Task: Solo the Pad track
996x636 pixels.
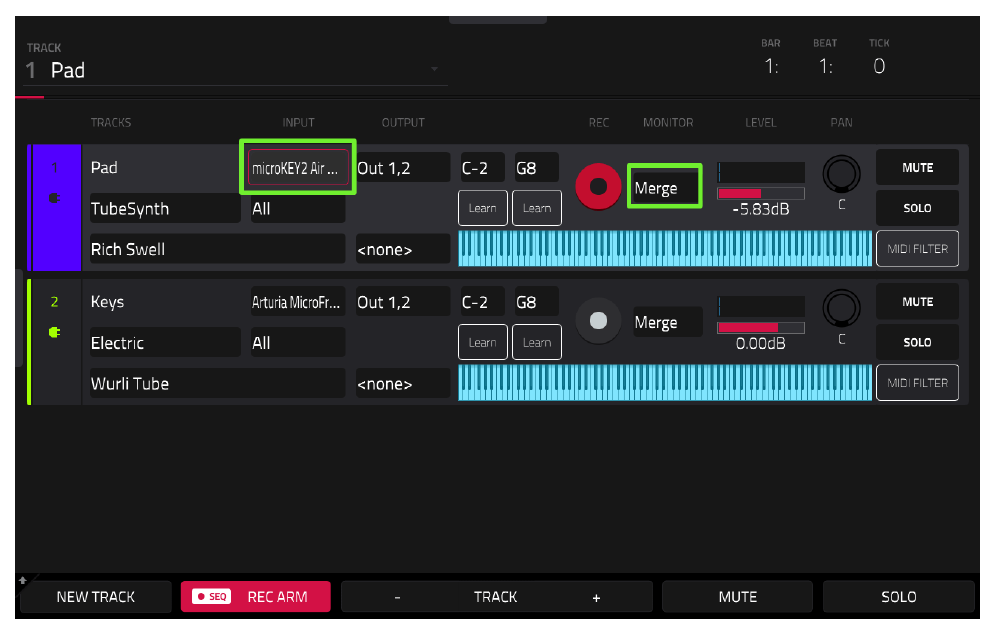Action: (917, 208)
